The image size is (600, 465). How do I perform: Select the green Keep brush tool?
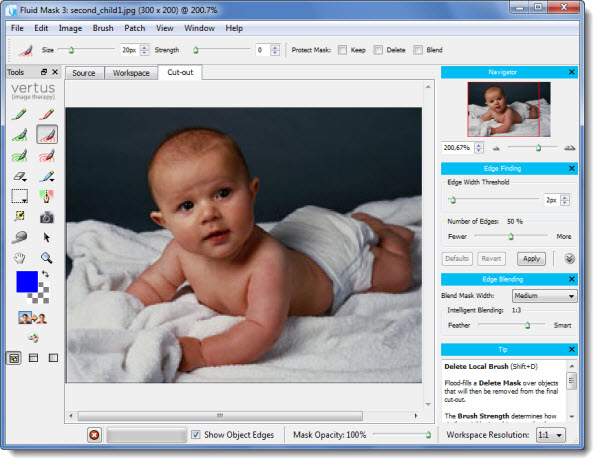tap(19, 115)
